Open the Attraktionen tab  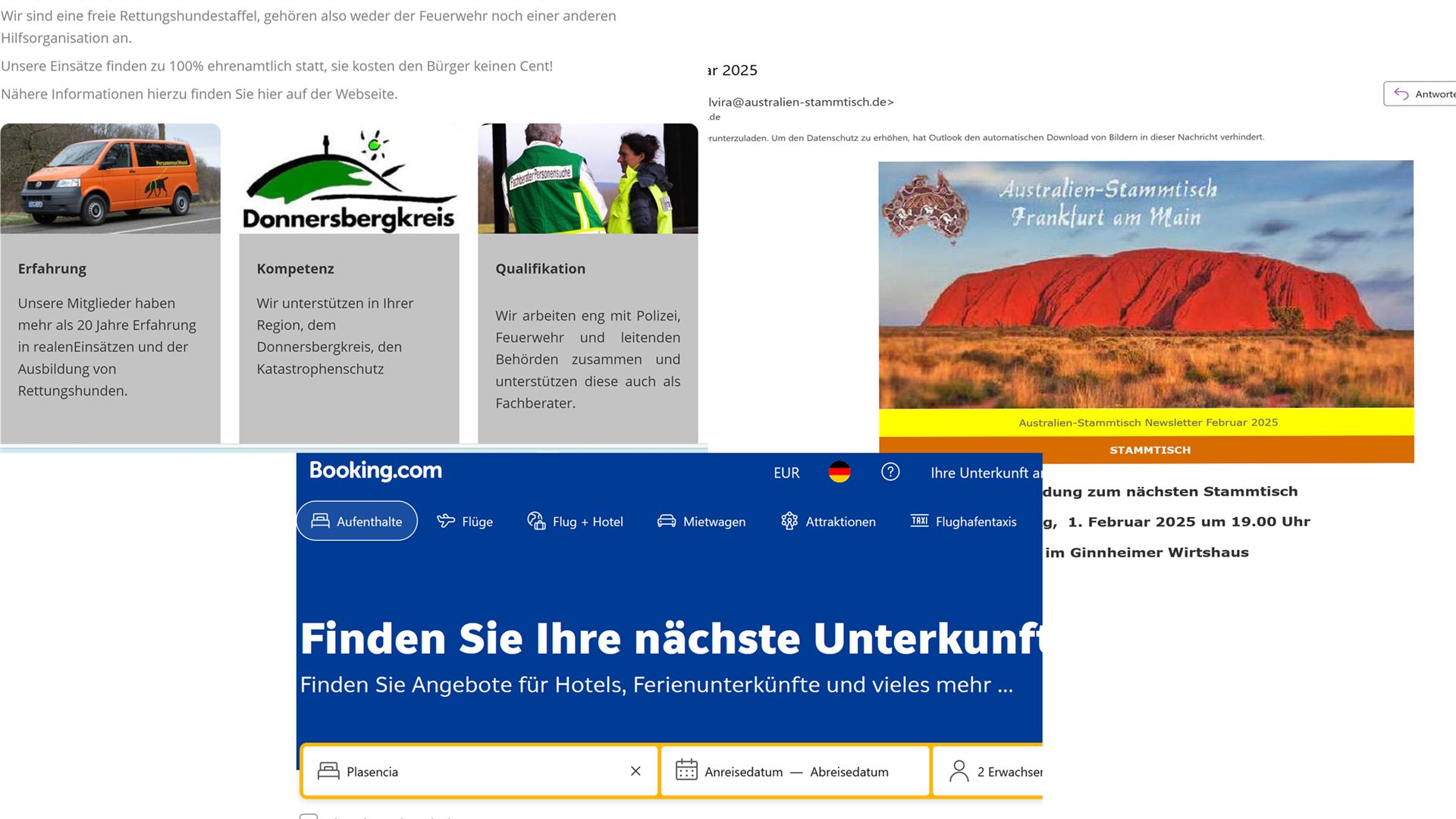click(x=828, y=521)
